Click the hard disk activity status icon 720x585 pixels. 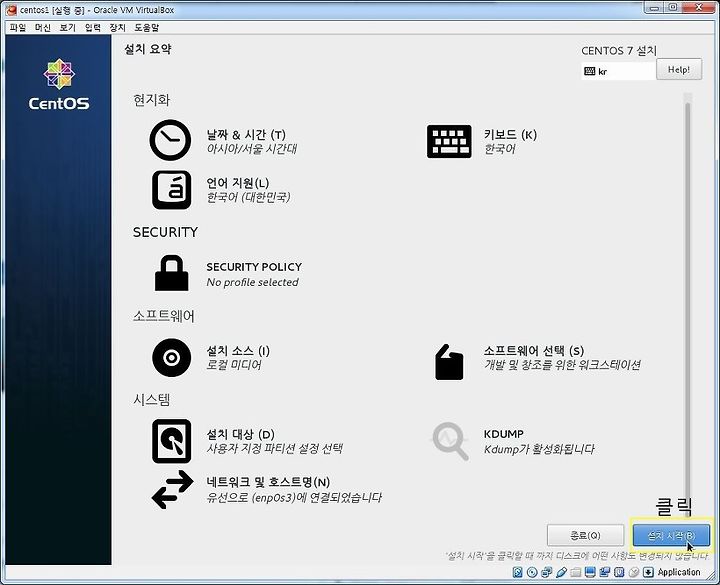518,572
